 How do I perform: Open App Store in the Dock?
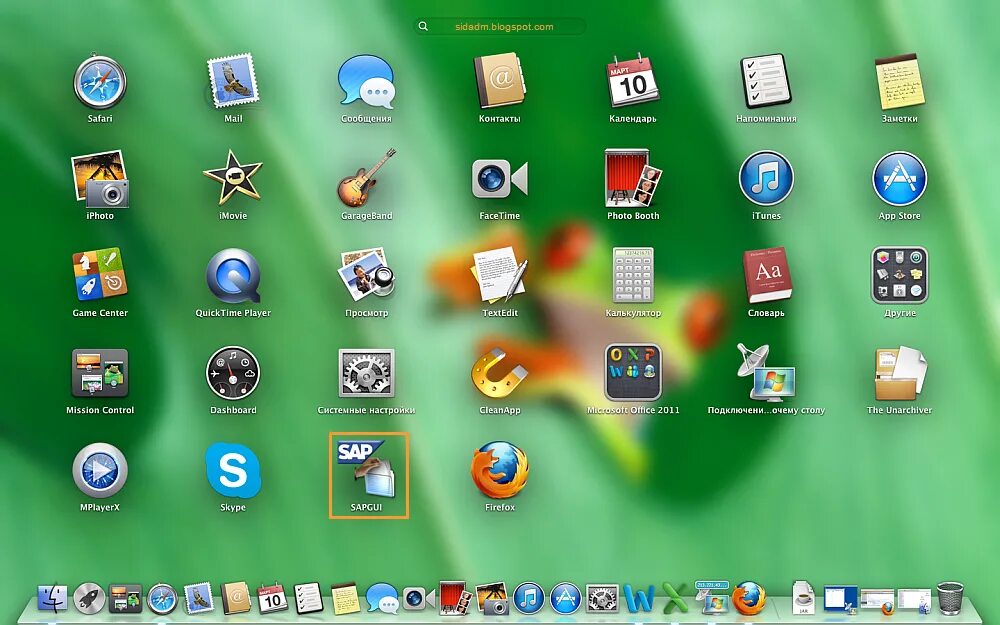(565, 599)
